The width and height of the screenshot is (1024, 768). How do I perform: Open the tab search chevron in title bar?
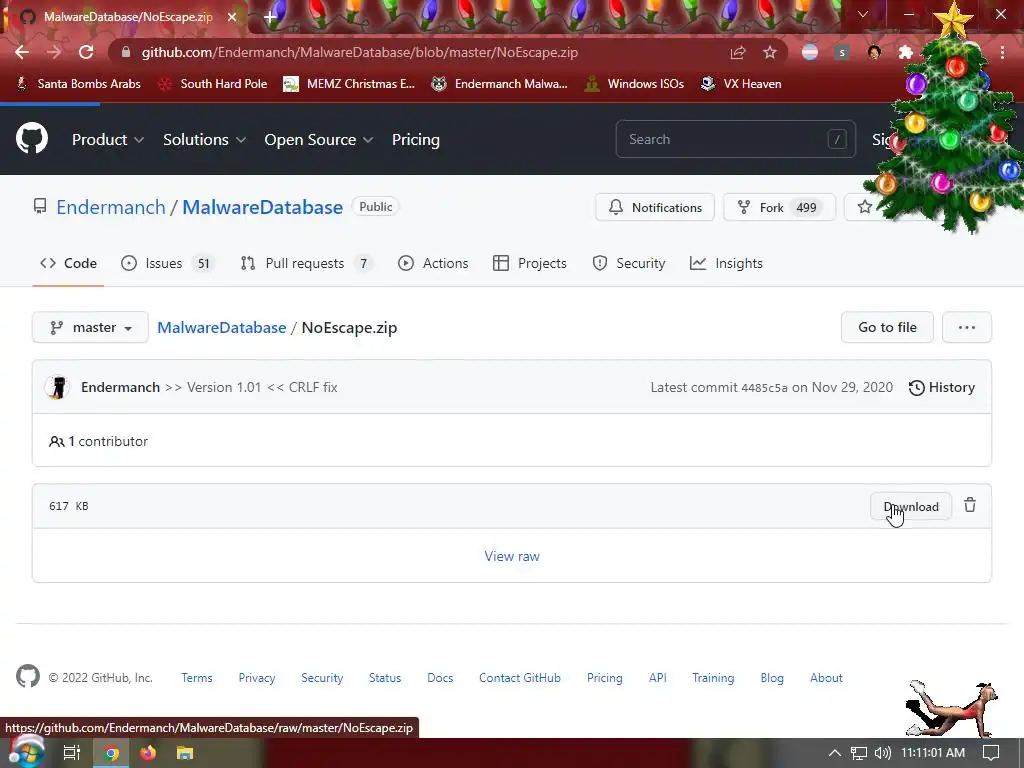pyautogui.click(x=863, y=14)
